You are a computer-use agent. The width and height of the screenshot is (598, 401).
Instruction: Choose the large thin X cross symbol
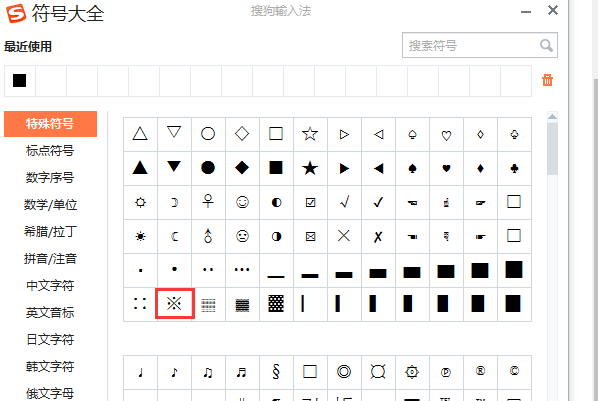pyautogui.click(x=344, y=235)
